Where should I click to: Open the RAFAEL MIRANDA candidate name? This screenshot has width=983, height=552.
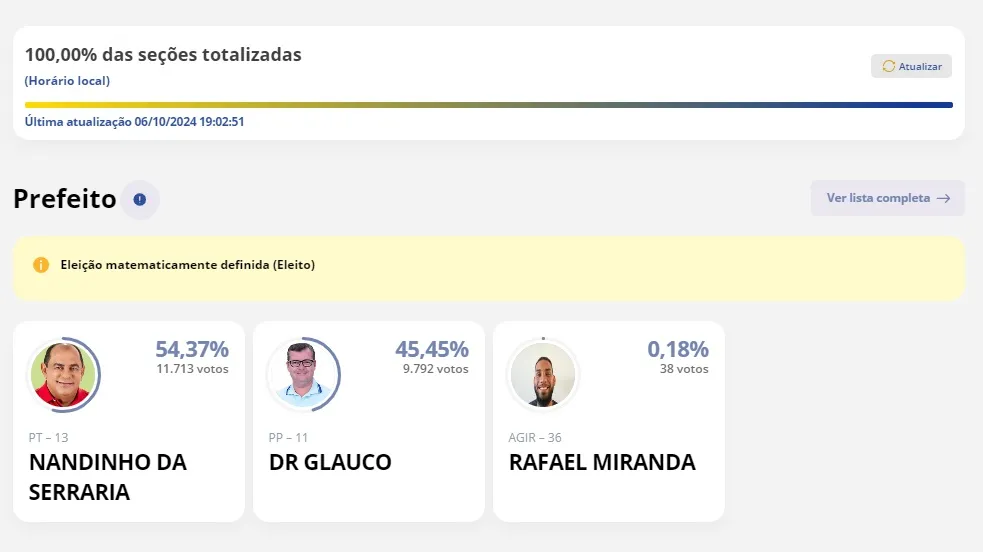[x=602, y=462]
